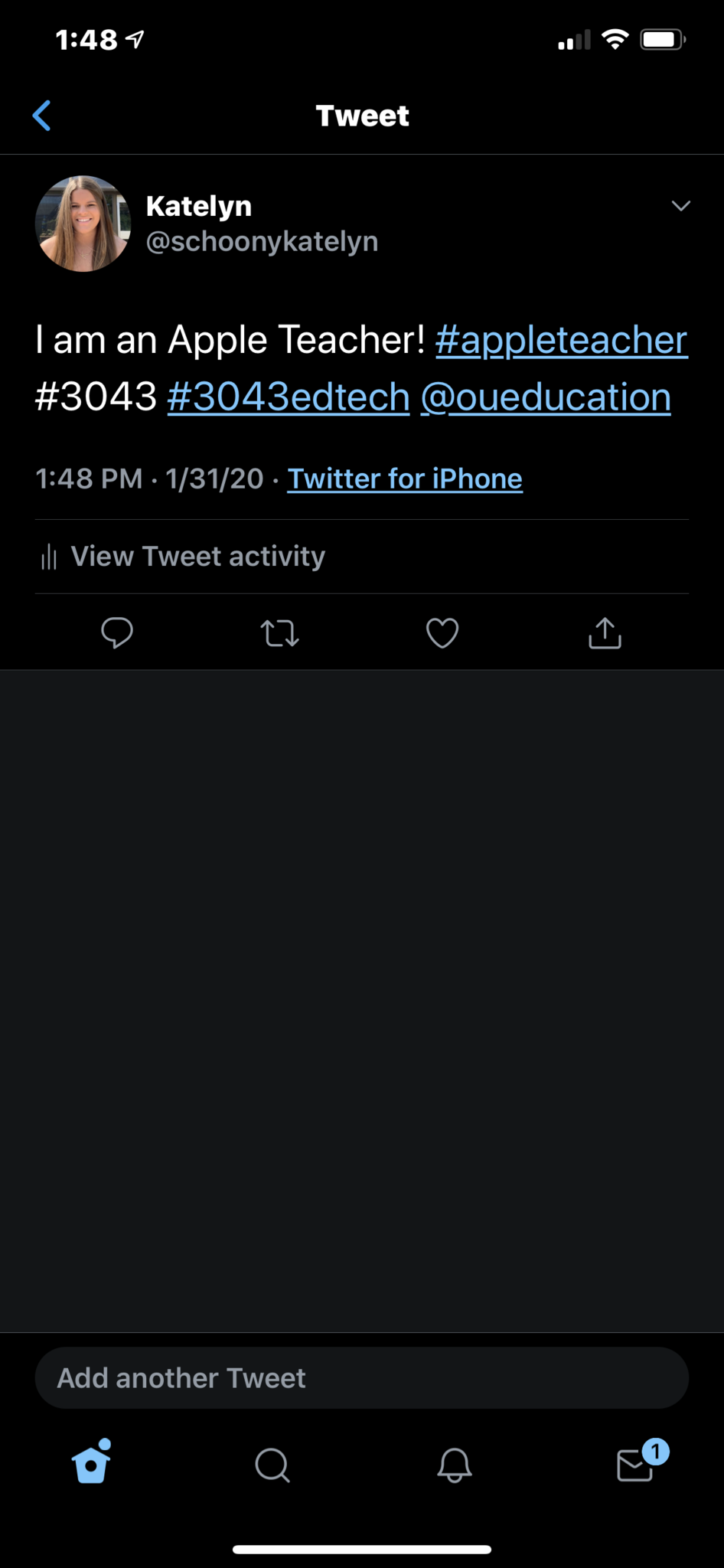Image resolution: width=724 pixels, height=1568 pixels.
Task: View Tweet activity stats
Action: click(x=197, y=557)
